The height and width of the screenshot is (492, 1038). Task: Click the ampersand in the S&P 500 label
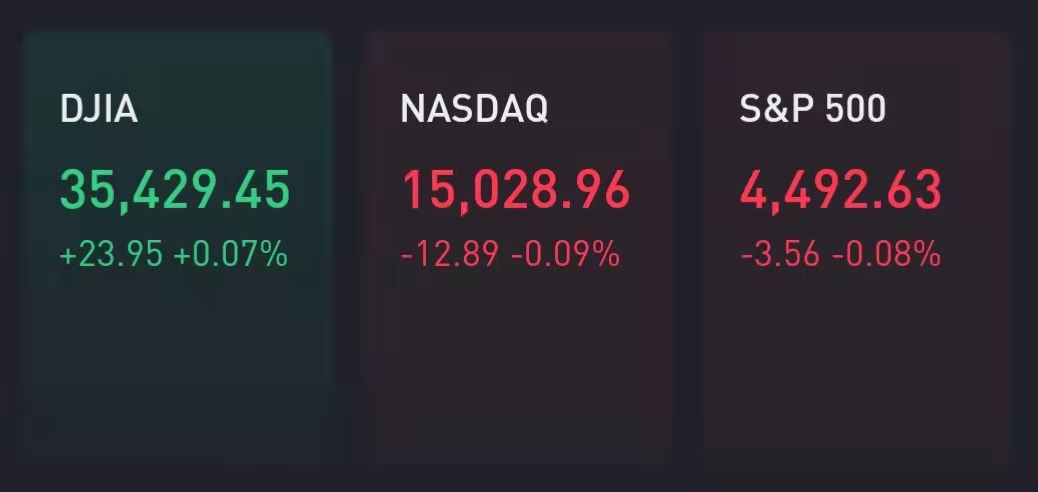[772, 109]
